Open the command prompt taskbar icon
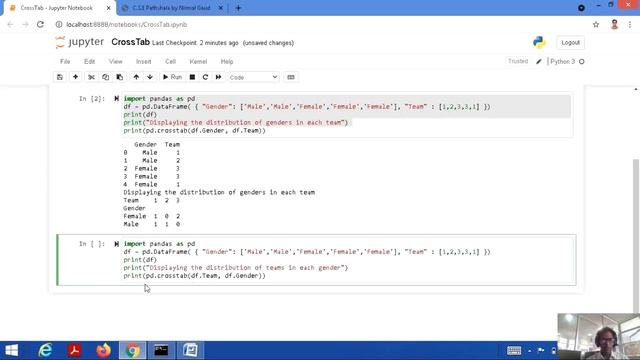The width and height of the screenshot is (640, 360). pos(161,350)
